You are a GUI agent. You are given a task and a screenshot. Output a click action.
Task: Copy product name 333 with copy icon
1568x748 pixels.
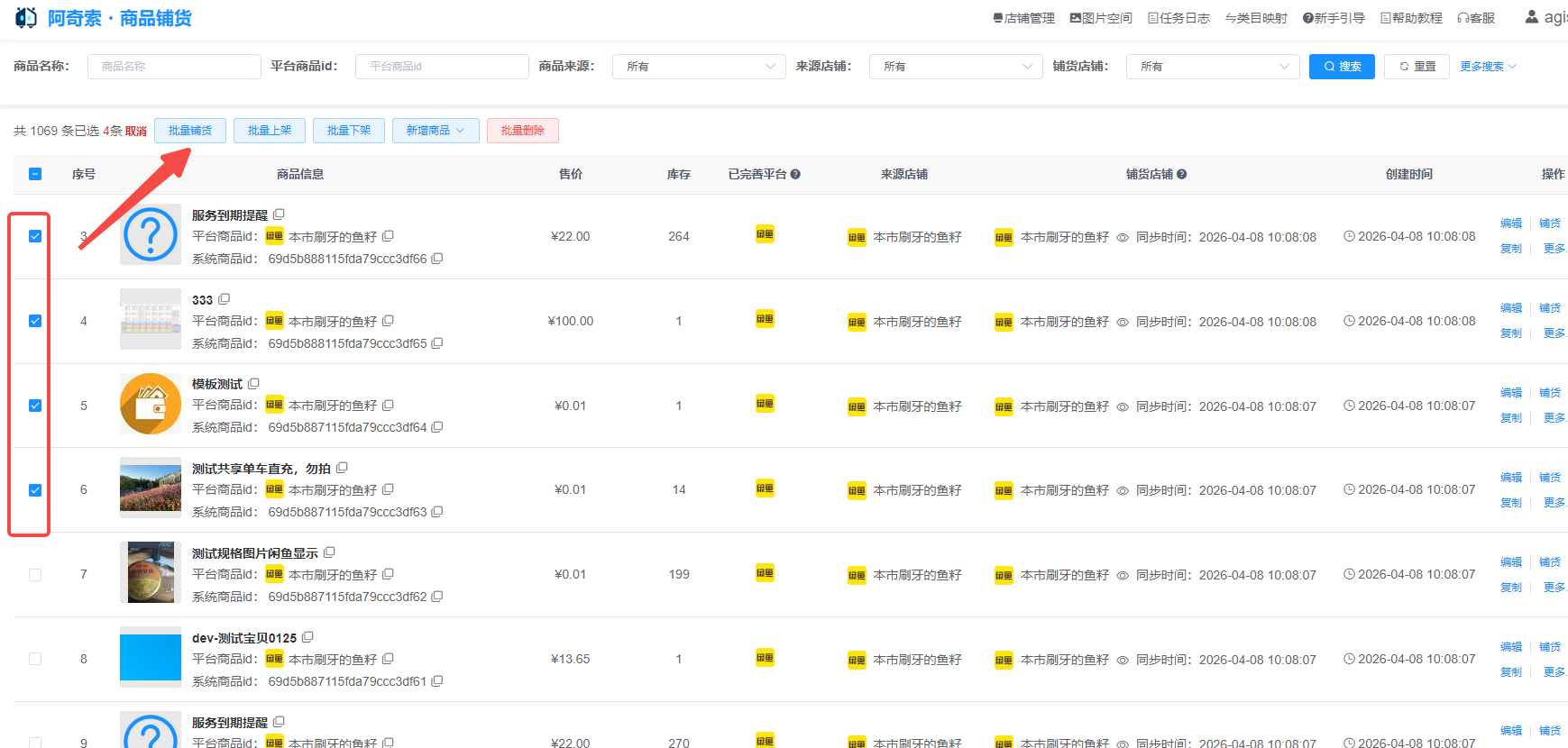coord(225,299)
